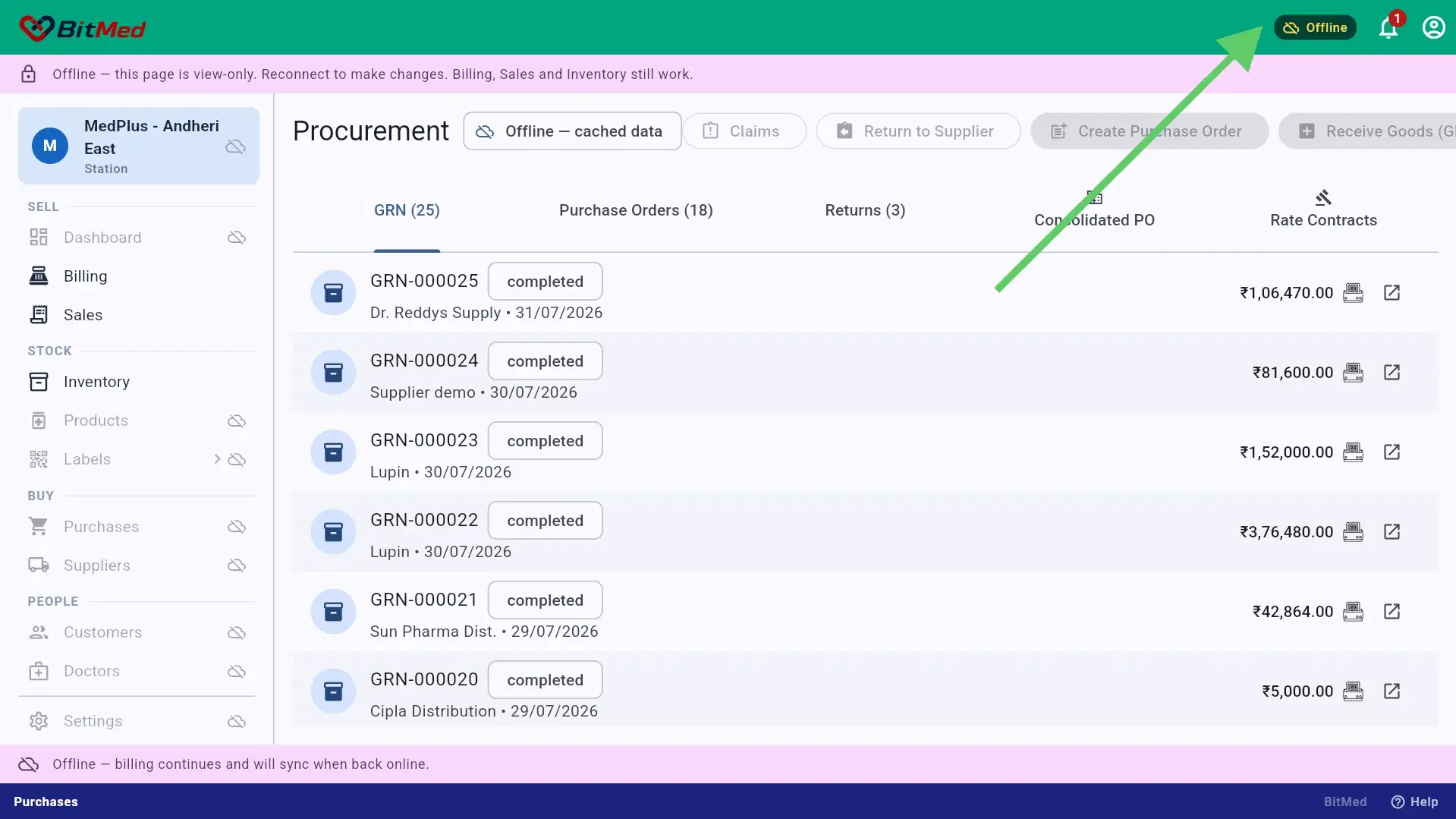This screenshot has height=819, width=1456.
Task: Open GRN-000021 in new window
Action: 1392,612
